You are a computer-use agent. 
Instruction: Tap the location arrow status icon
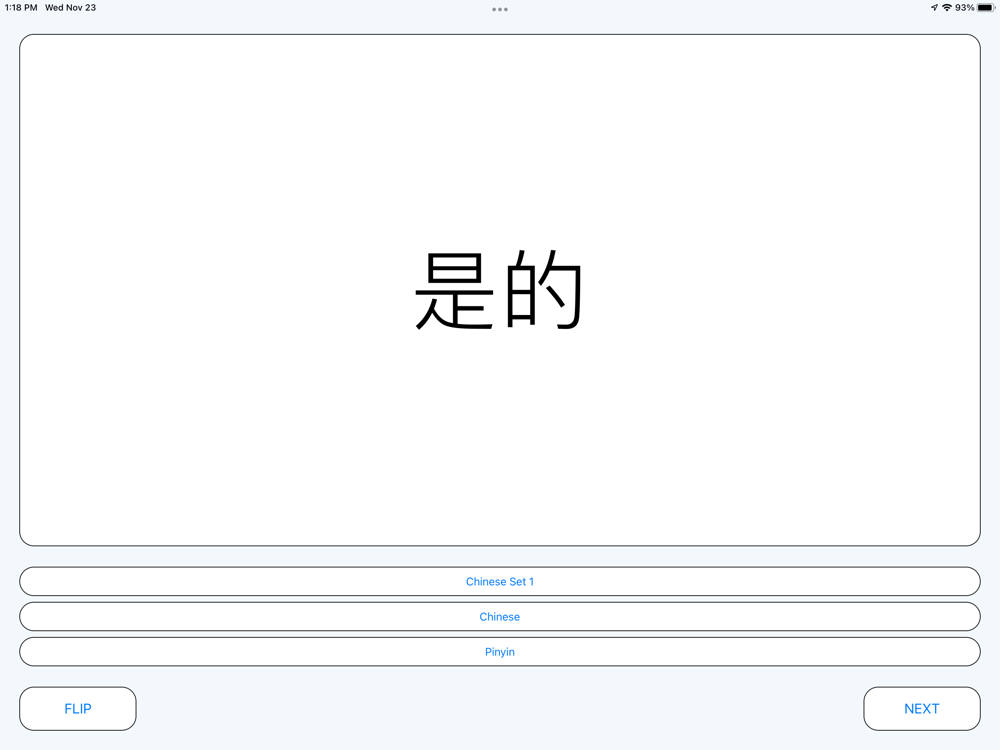pos(934,8)
